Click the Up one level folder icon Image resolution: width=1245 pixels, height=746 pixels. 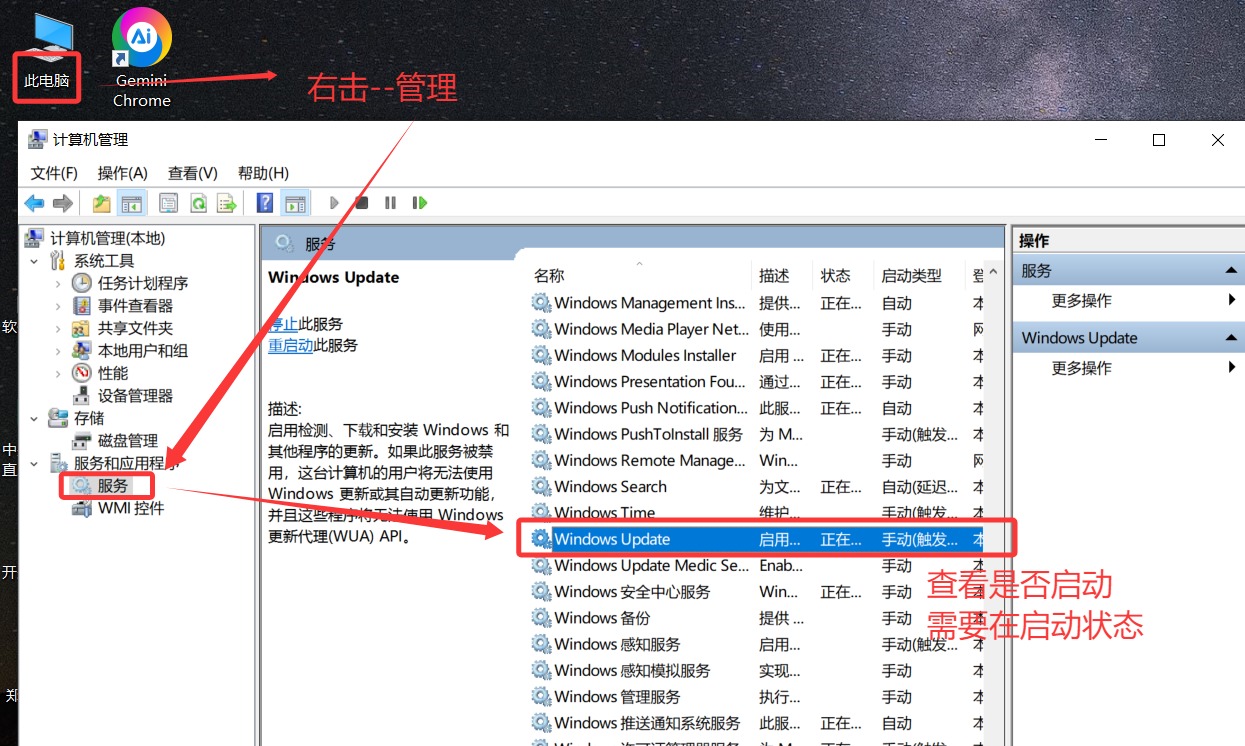102,203
